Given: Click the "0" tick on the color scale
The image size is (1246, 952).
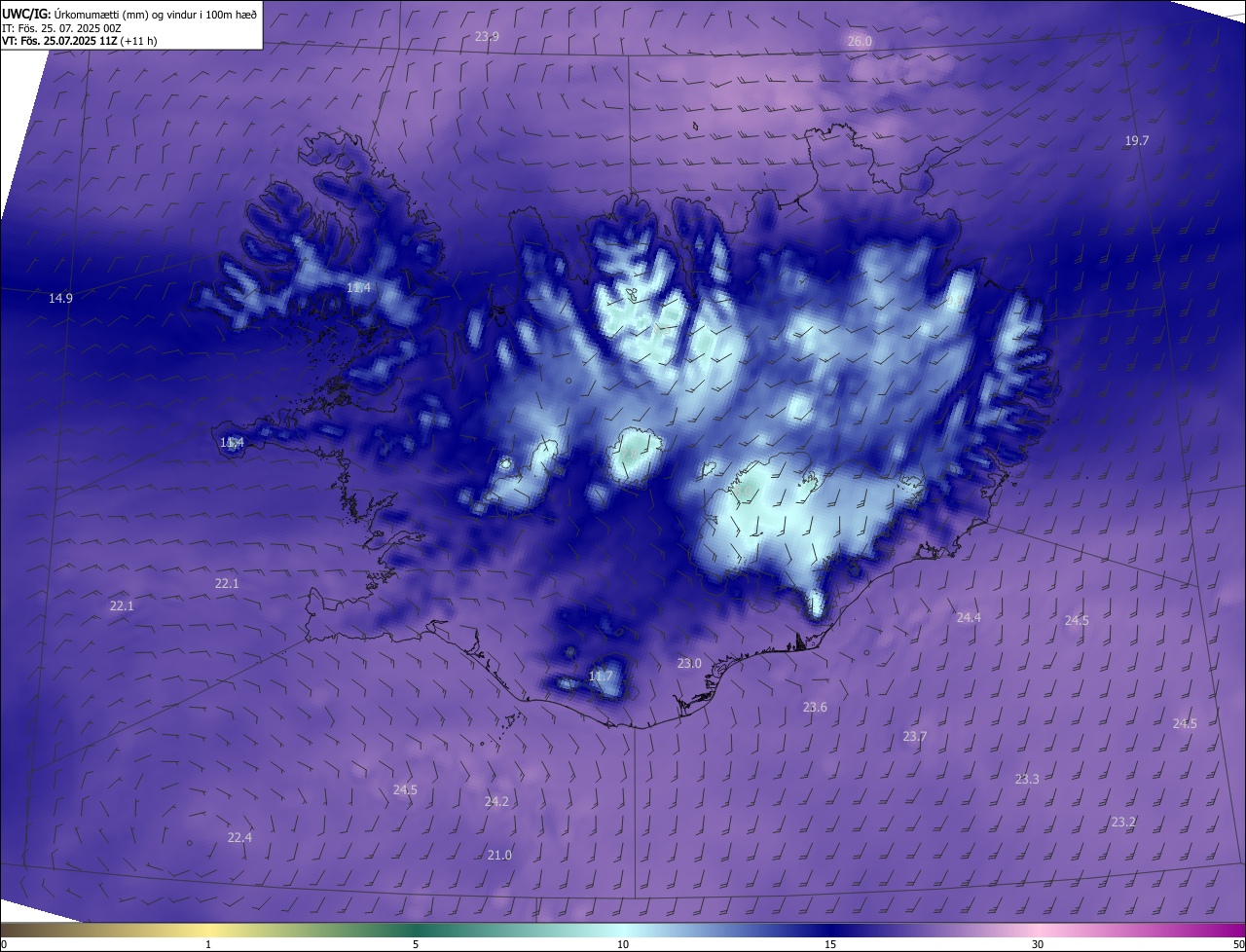Looking at the screenshot, I should (4, 944).
